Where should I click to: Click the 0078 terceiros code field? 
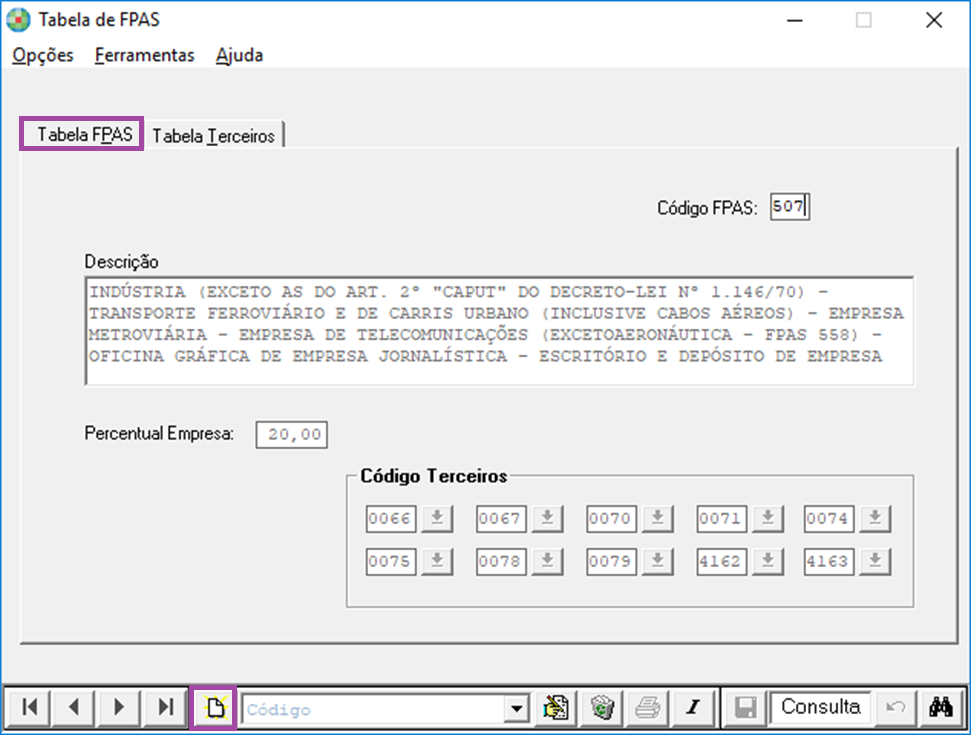point(501,562)
